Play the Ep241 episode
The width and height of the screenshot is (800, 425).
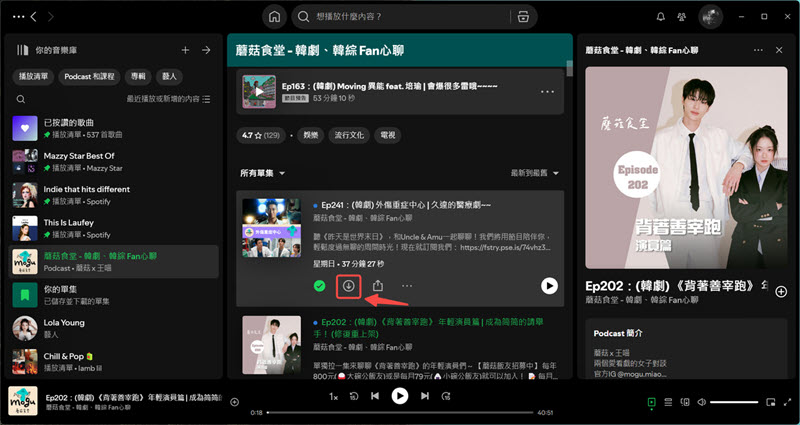click(549, 286)
